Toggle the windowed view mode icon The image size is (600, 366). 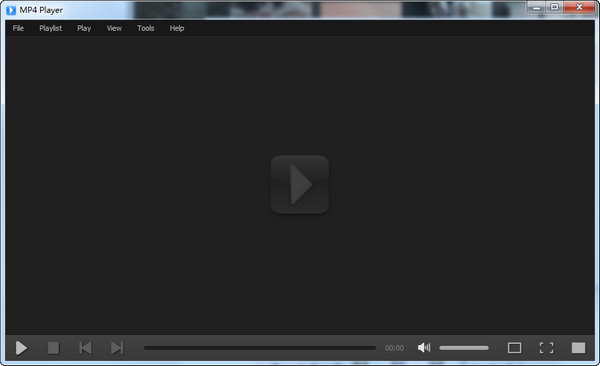pos(514,348)
